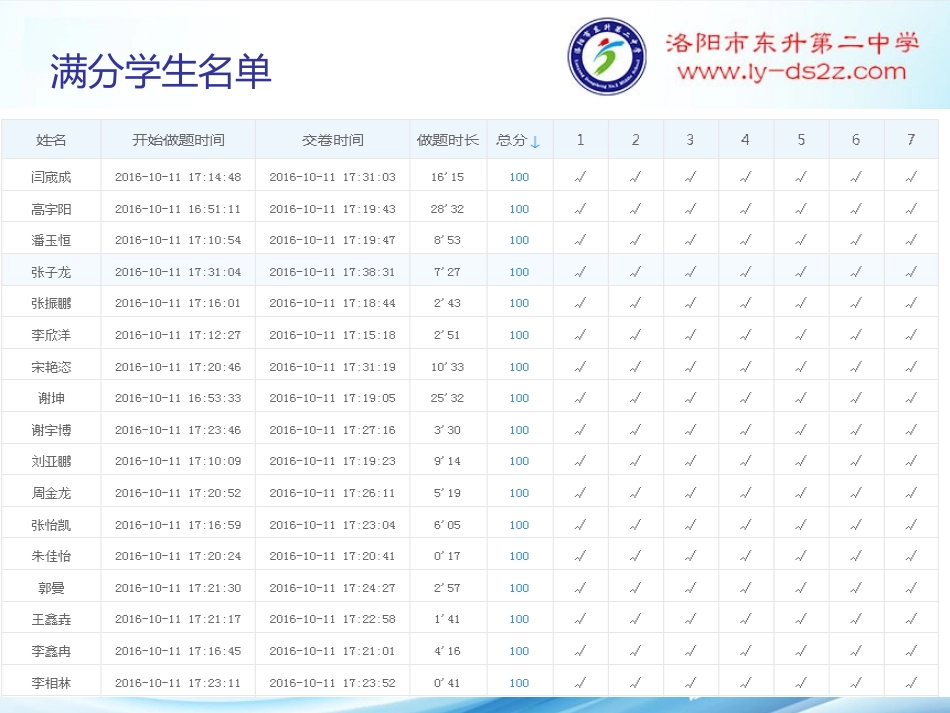Sort by the 交卷时间 column header

click(x=333, y=140)
